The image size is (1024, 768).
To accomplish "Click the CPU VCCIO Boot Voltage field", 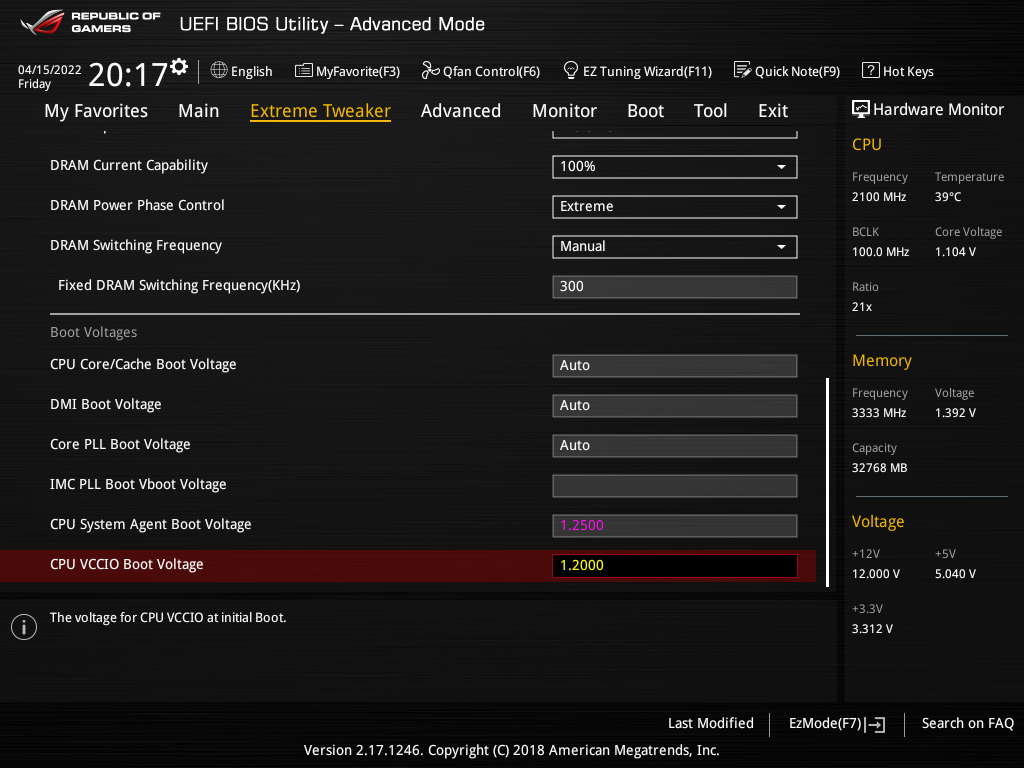I will (x=675, y=566).
